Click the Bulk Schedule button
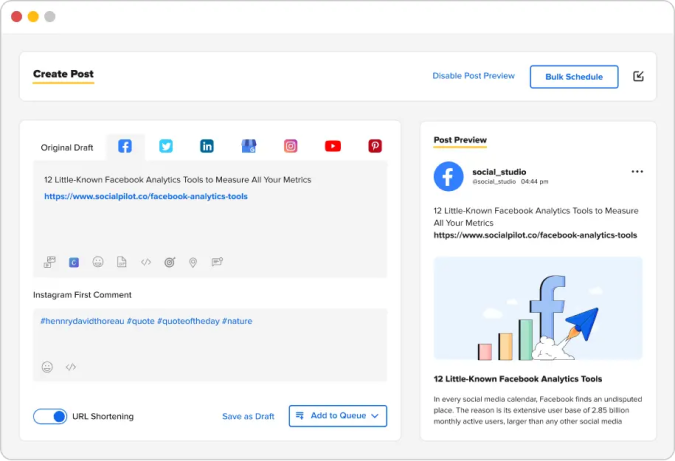Image resolution: width=675 pixels, height=461 pixels. (574, 77)
